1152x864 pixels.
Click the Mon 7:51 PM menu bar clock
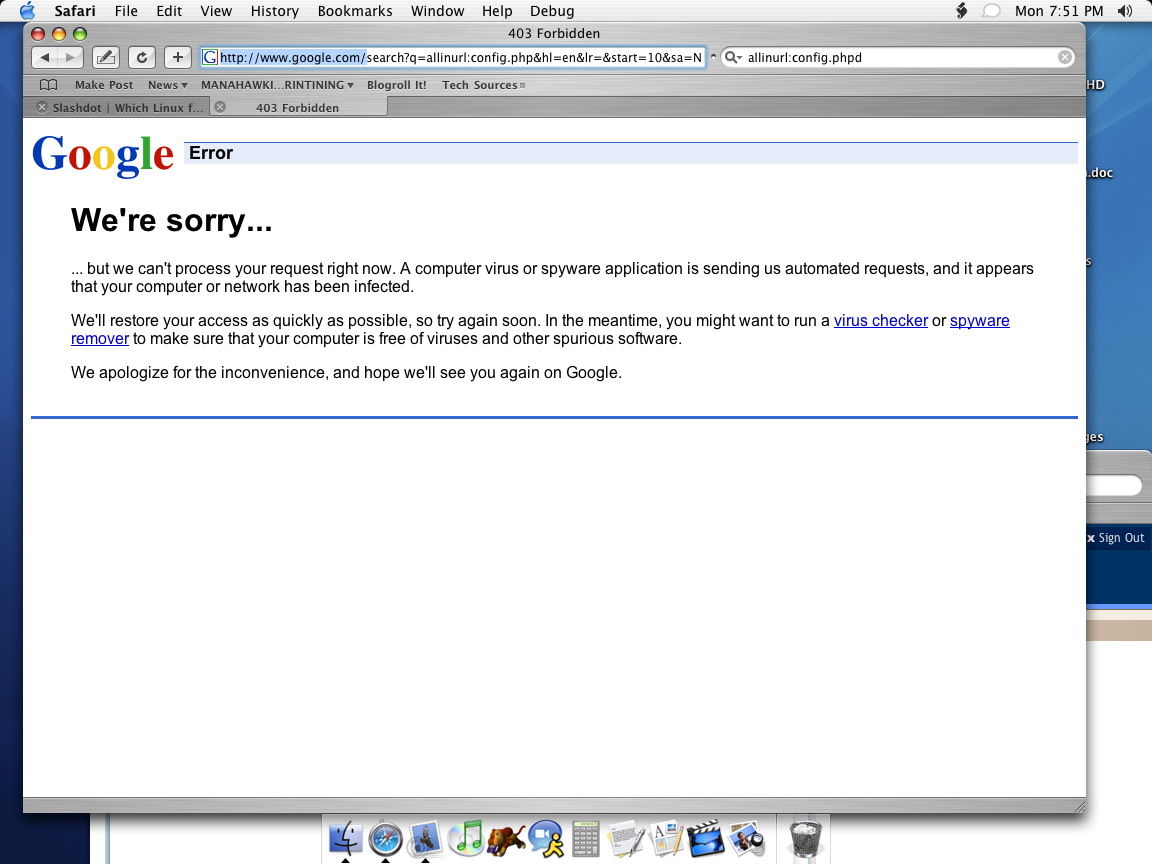tap(1059, 10)
